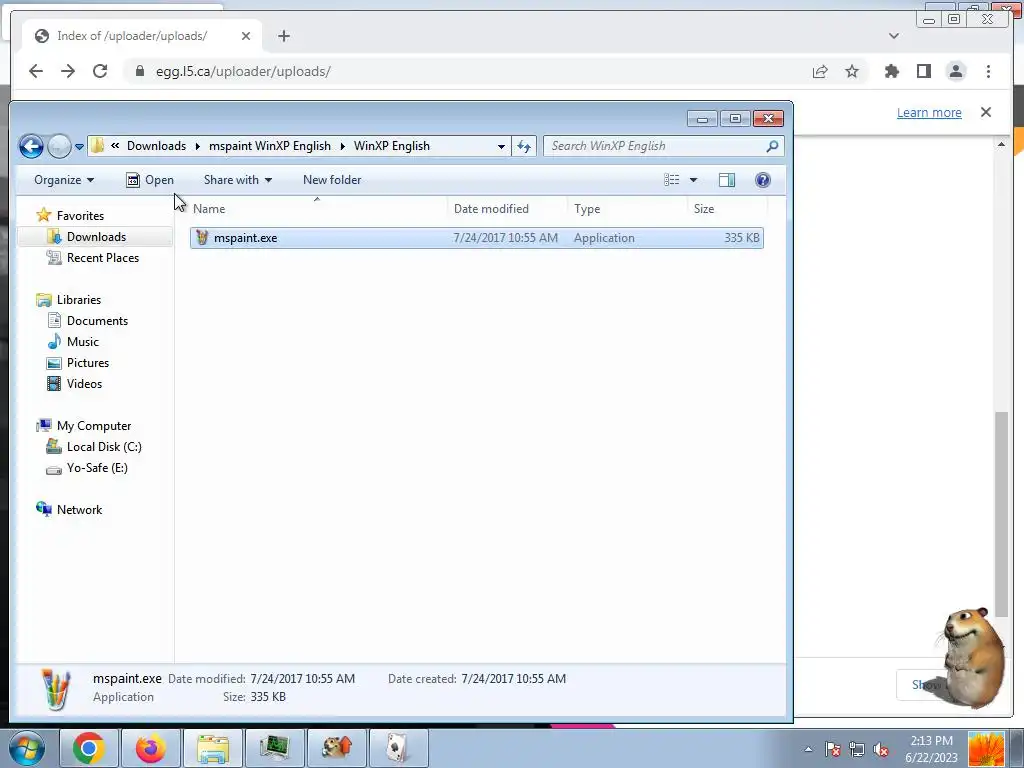Open Videos library in the sidebar

point(74,383)
